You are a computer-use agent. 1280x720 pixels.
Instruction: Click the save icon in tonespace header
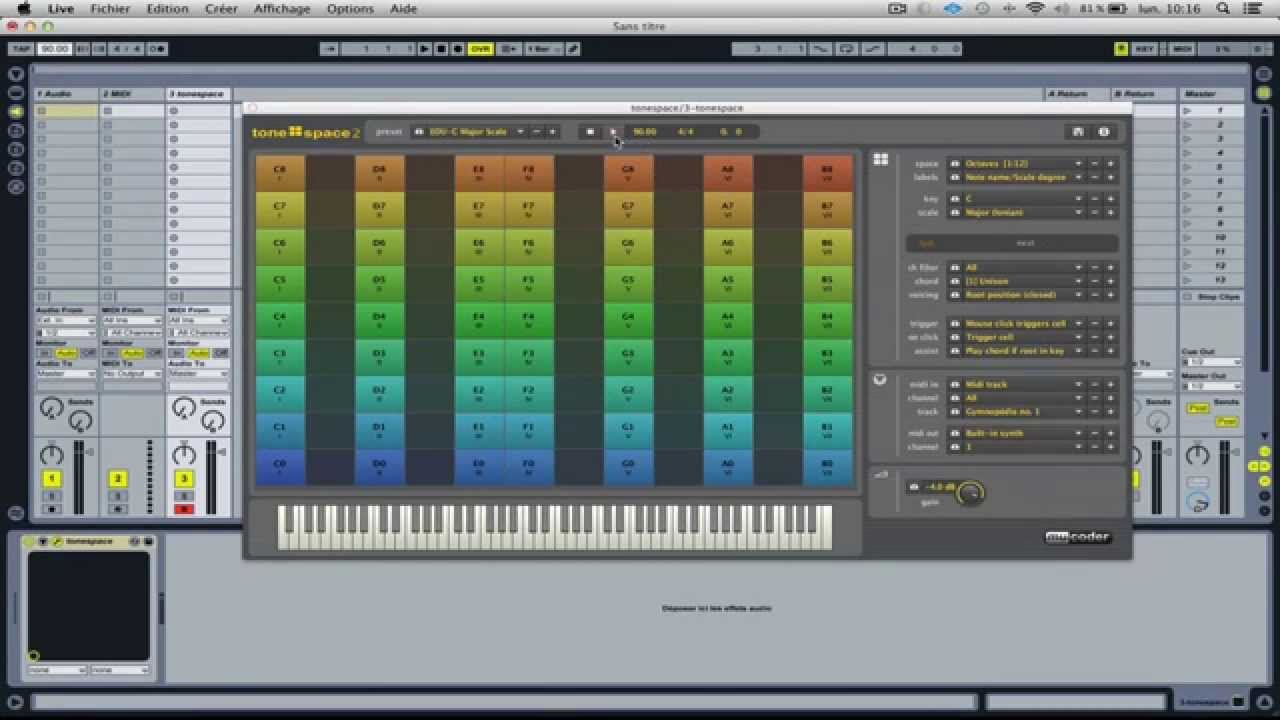(1078, 131)
